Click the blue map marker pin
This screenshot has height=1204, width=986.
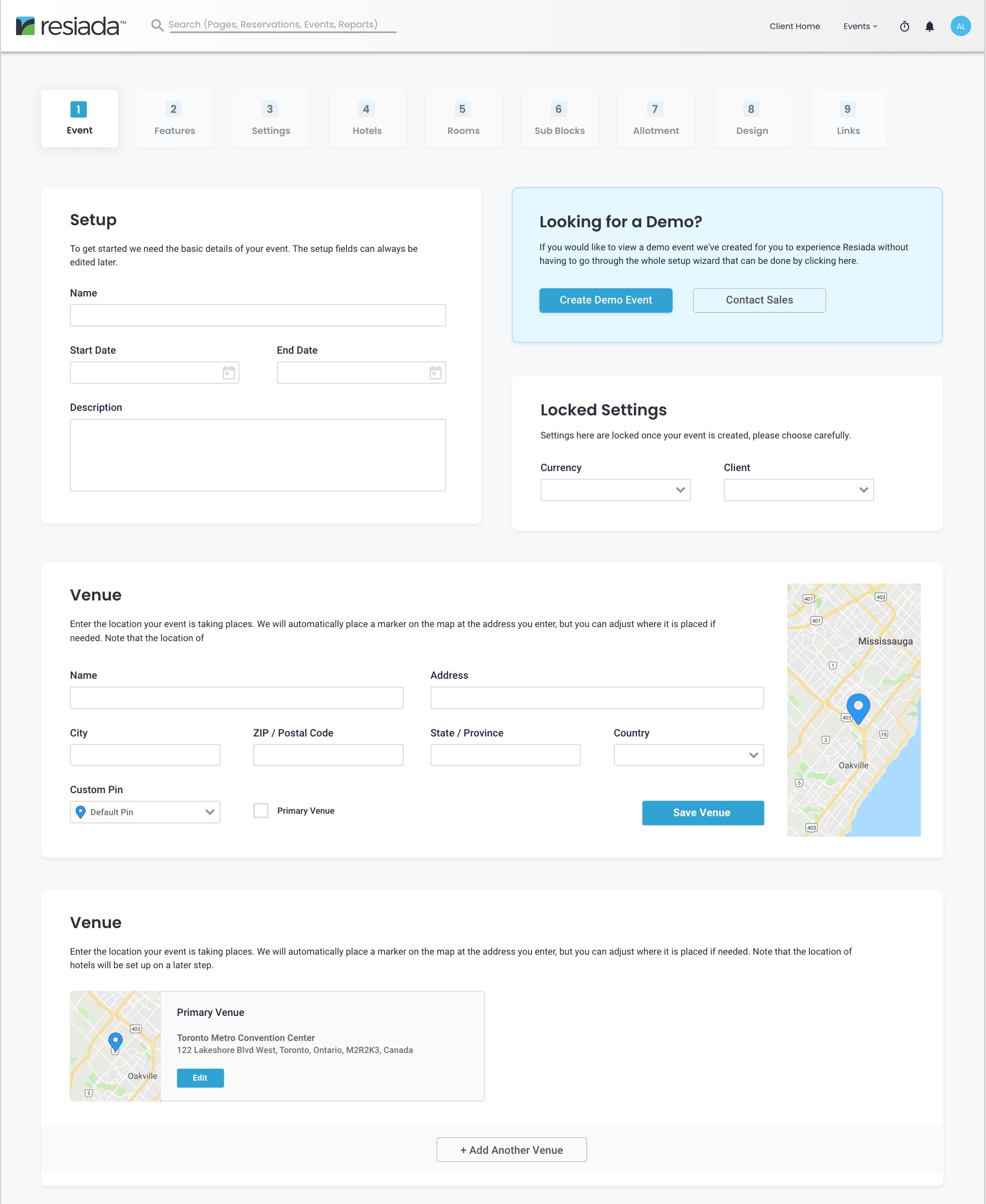[858, 706]
